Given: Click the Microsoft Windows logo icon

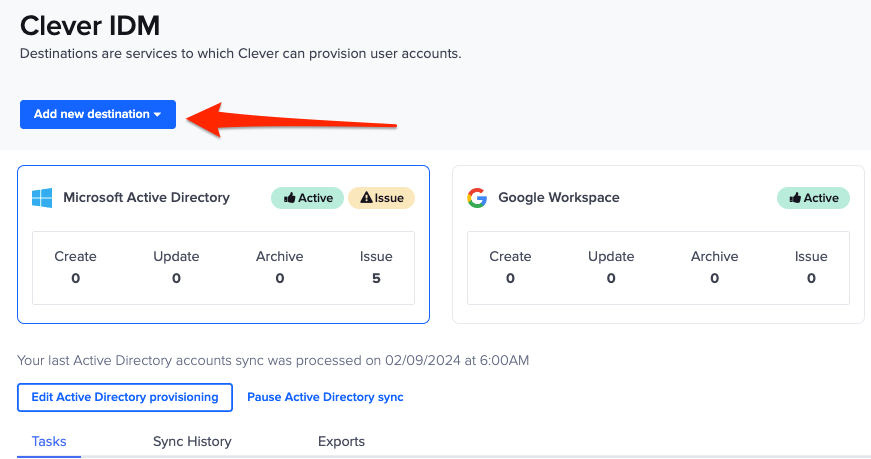Looking at the screenshot, I should click(41, 198).
